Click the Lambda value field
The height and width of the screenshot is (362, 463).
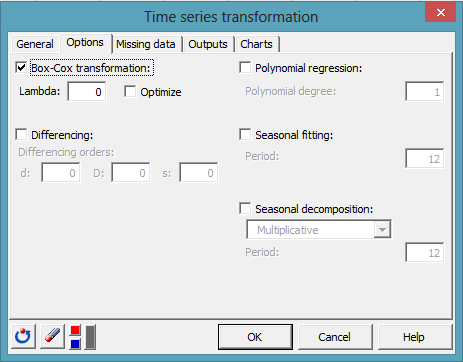87,91
